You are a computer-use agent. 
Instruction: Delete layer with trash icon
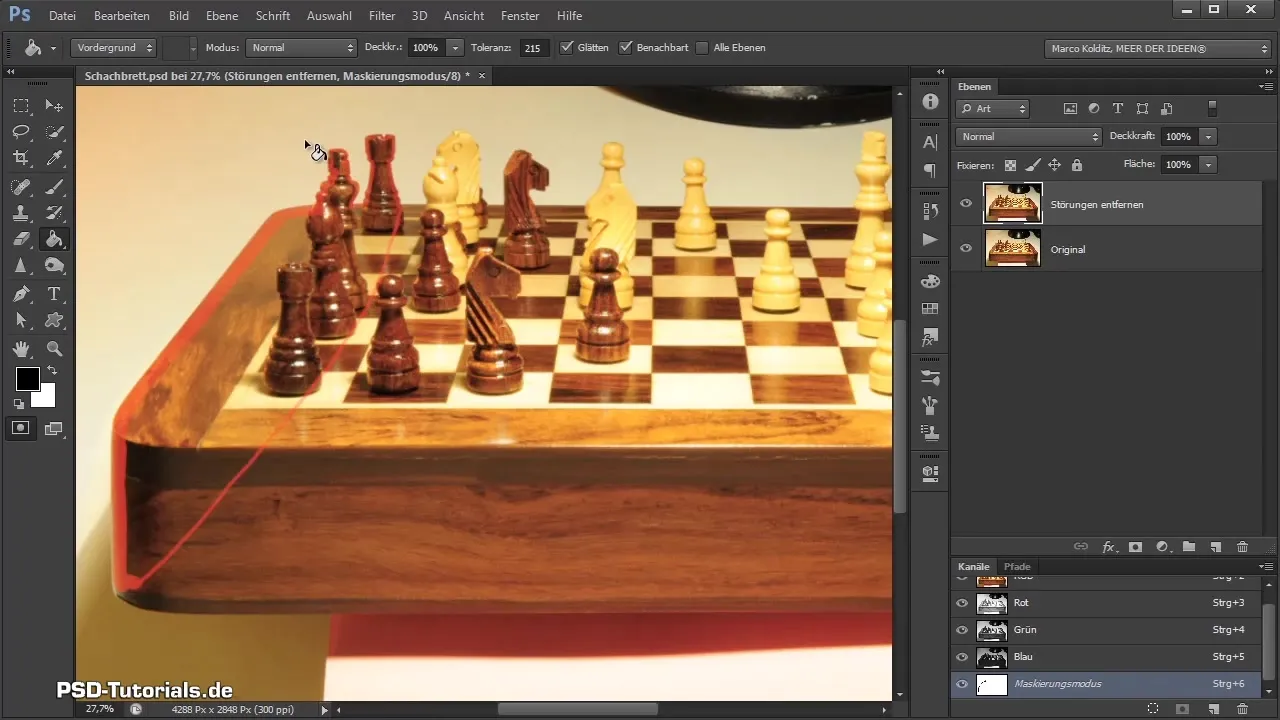point(1242,547)
